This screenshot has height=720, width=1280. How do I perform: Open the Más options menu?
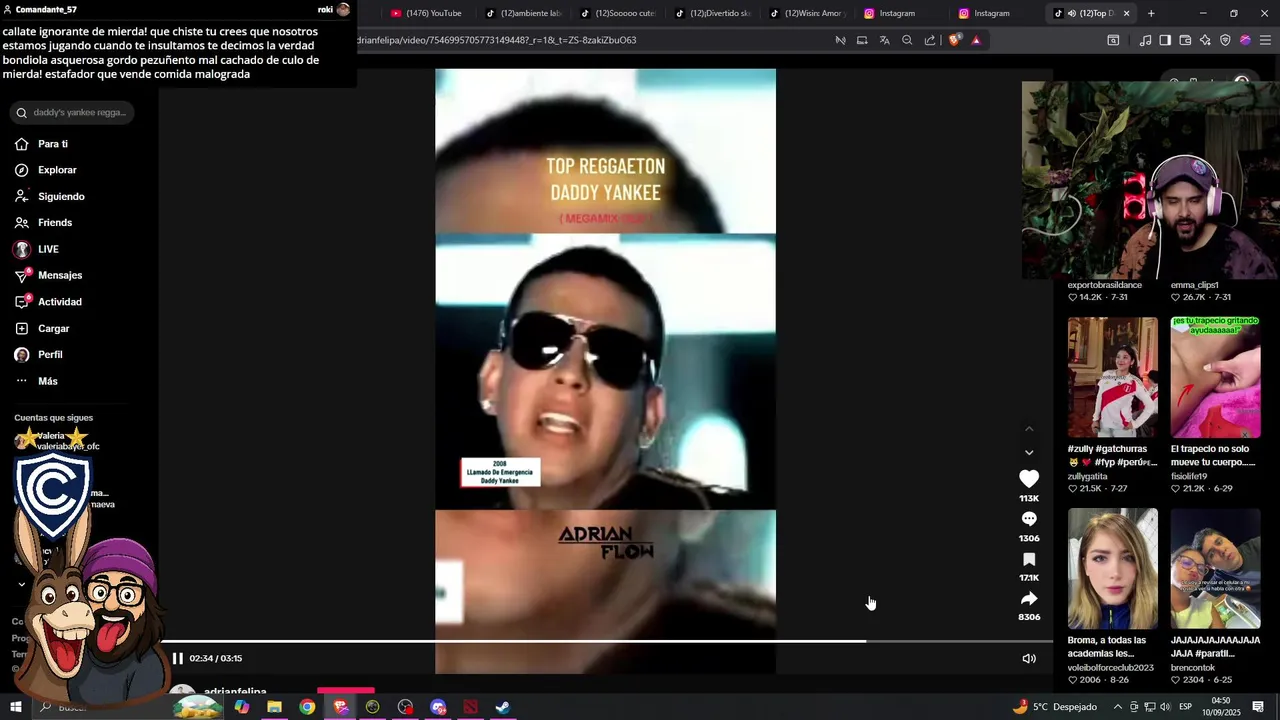tap(37, 381)
